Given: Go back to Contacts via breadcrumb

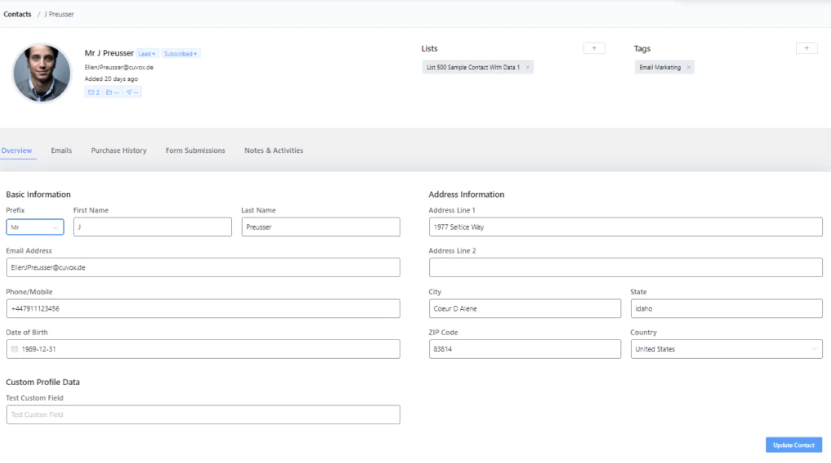Looking at the screenshot, I should click(x=17, y=14).
